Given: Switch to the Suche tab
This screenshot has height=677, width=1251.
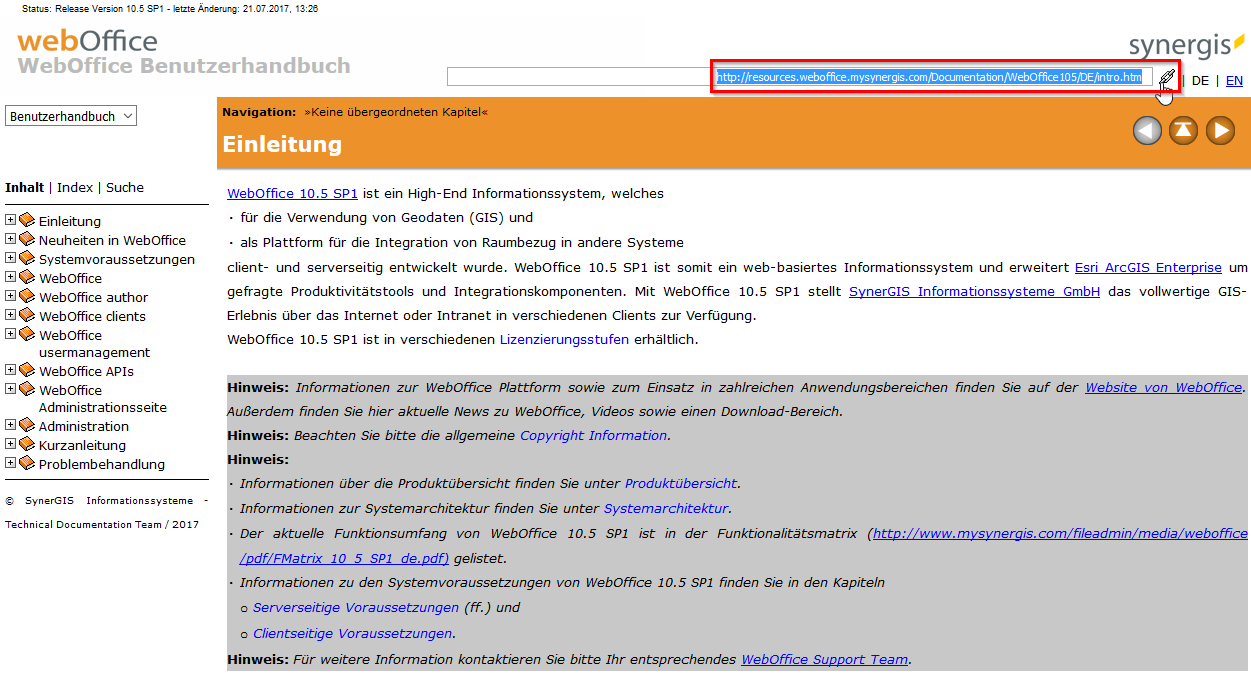Looking at the screenshot, I should click(x=125, y=187).
